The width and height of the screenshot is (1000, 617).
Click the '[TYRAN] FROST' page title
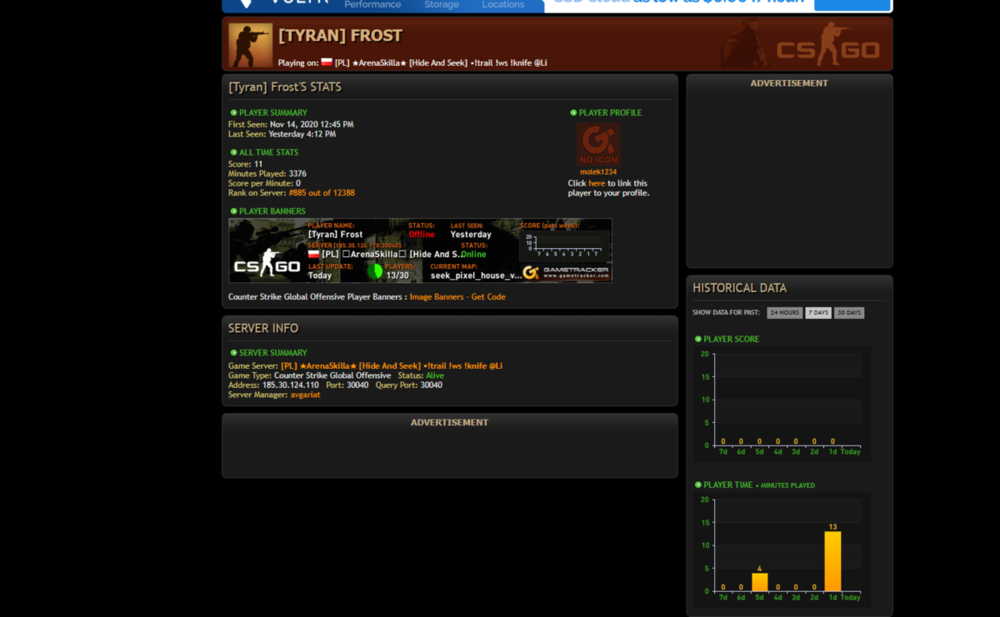point(340,35)
